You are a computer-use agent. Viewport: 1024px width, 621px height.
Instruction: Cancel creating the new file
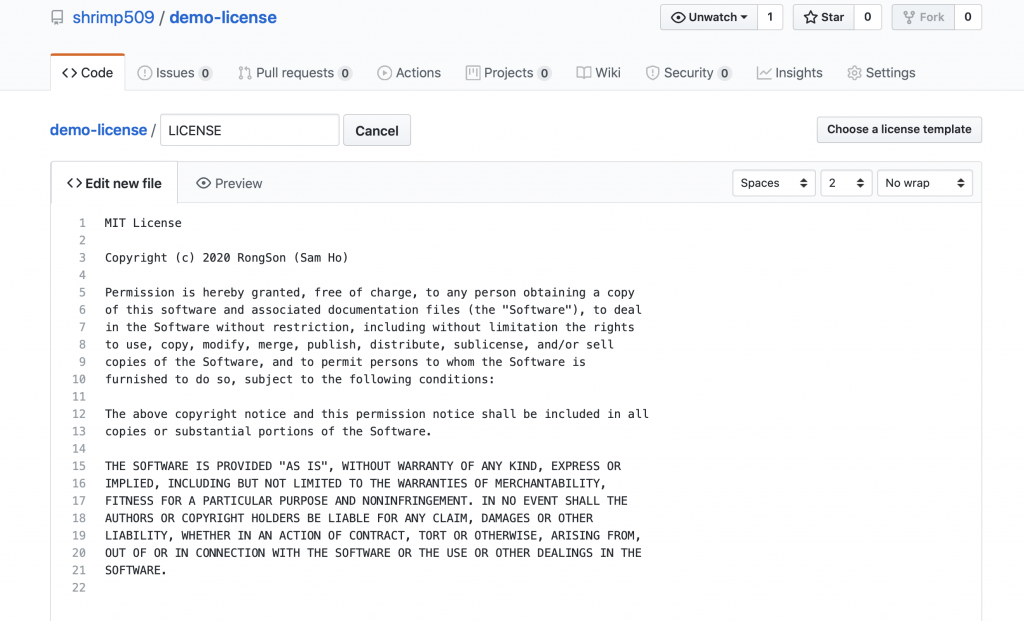377,130
